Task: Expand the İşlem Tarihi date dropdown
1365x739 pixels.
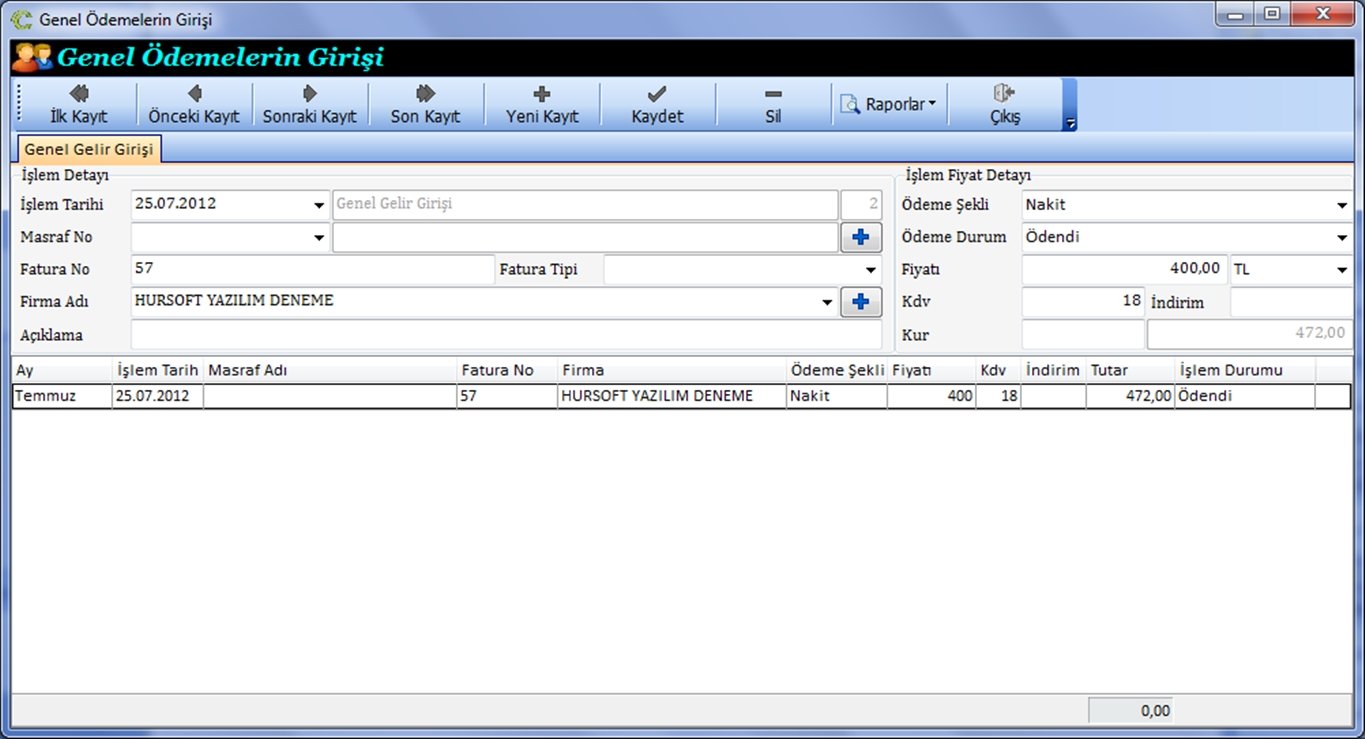Action: click(x=319, y=205)
